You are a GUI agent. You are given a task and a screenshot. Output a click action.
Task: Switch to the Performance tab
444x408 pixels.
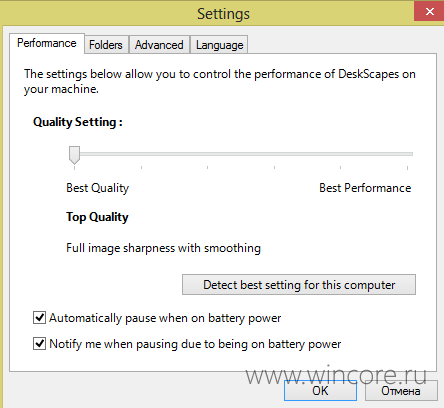click(47, 43)
